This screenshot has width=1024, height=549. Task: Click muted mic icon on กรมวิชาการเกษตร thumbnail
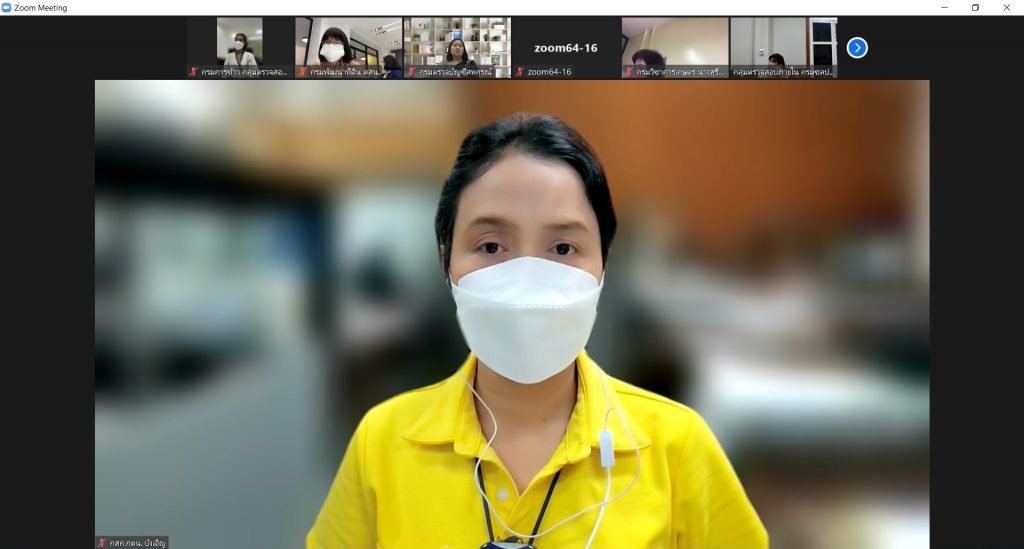coord(629,72)
